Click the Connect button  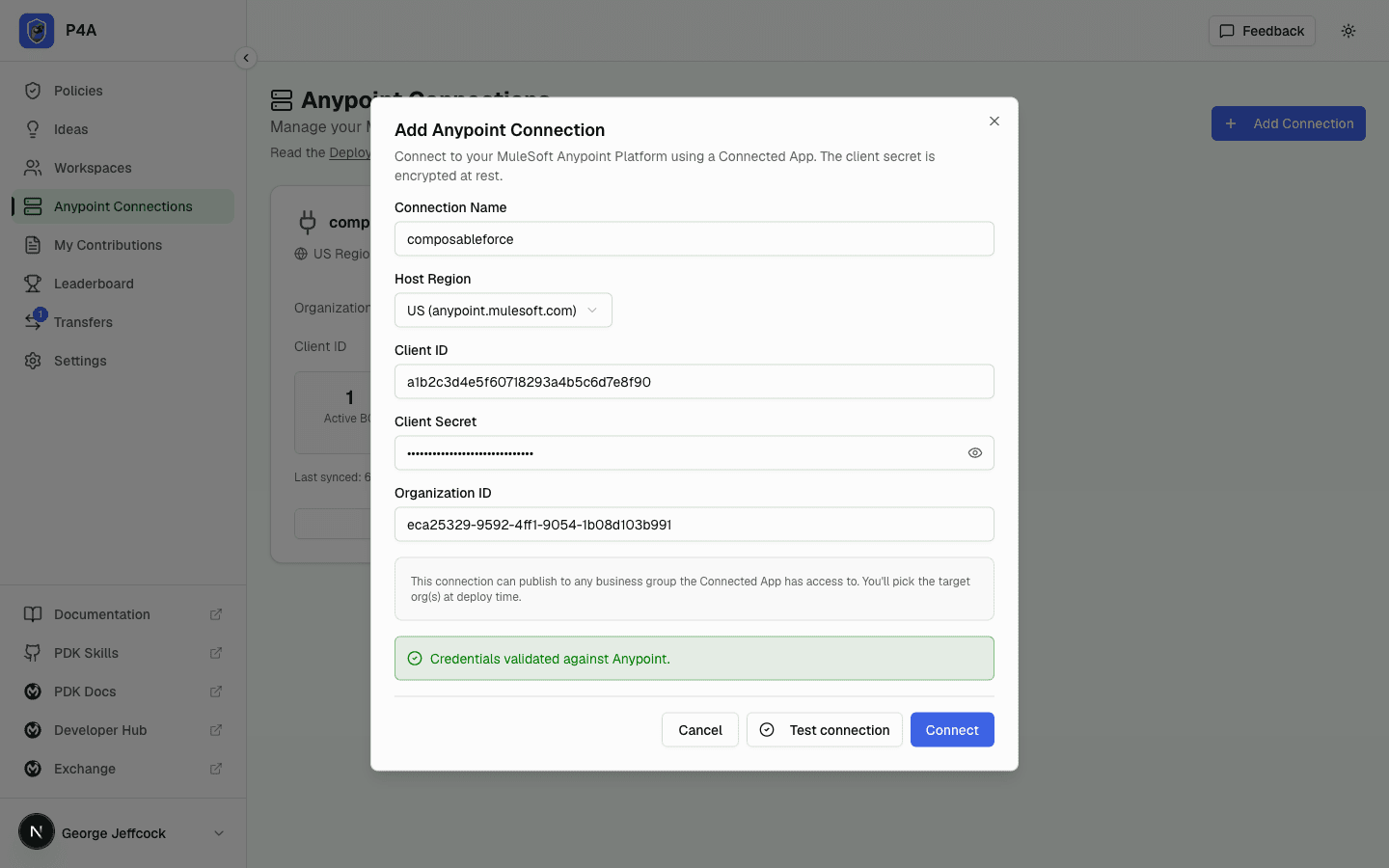point(952,730)
